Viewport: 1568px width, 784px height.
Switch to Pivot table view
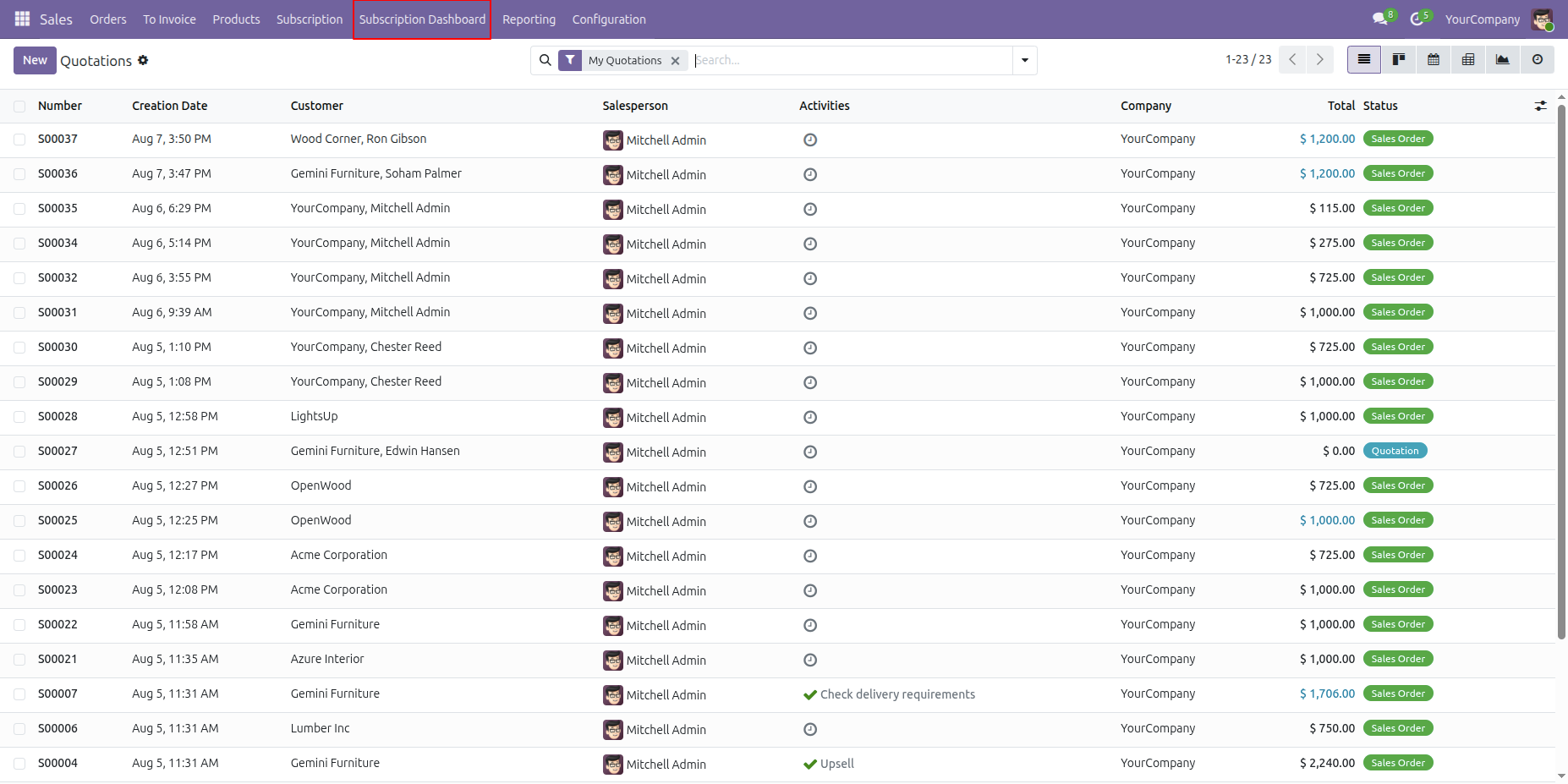click(1468, 60)
